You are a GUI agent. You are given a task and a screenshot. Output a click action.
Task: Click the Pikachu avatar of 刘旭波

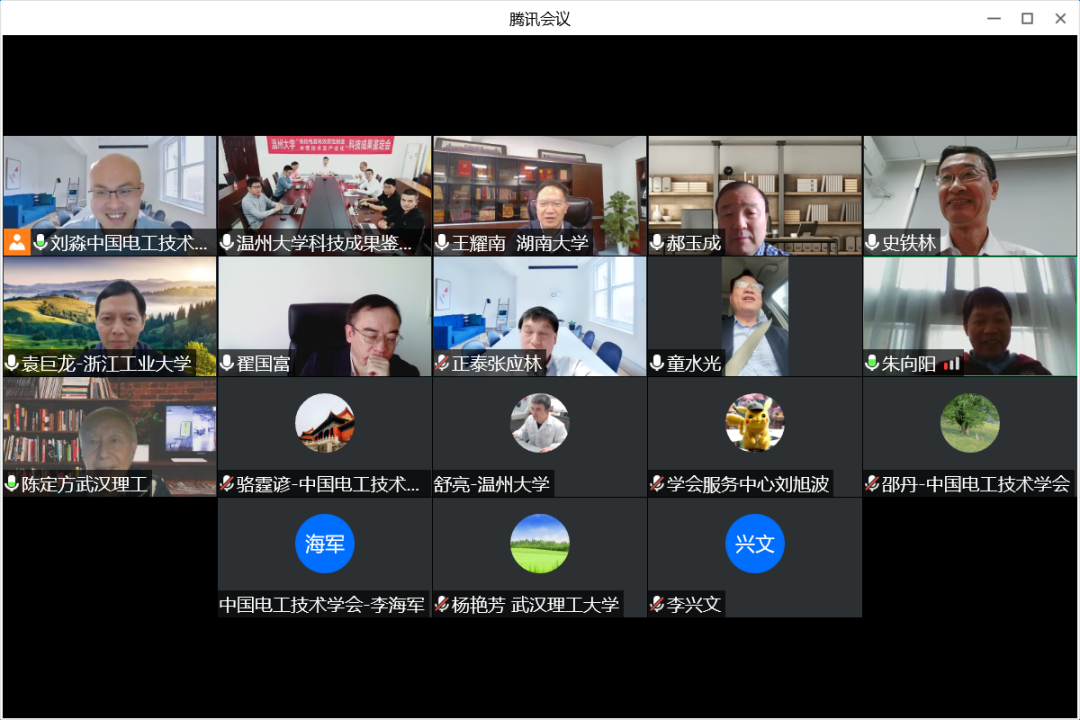[x=755, y=423]
